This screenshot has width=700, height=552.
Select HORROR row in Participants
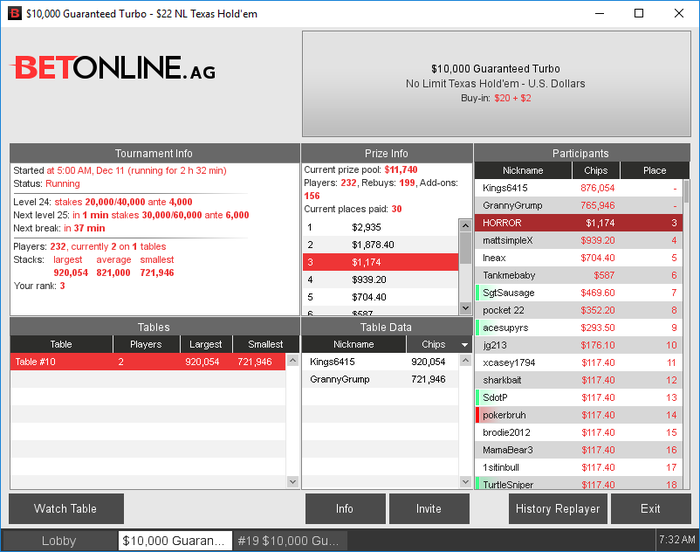(x=579, y=223)
